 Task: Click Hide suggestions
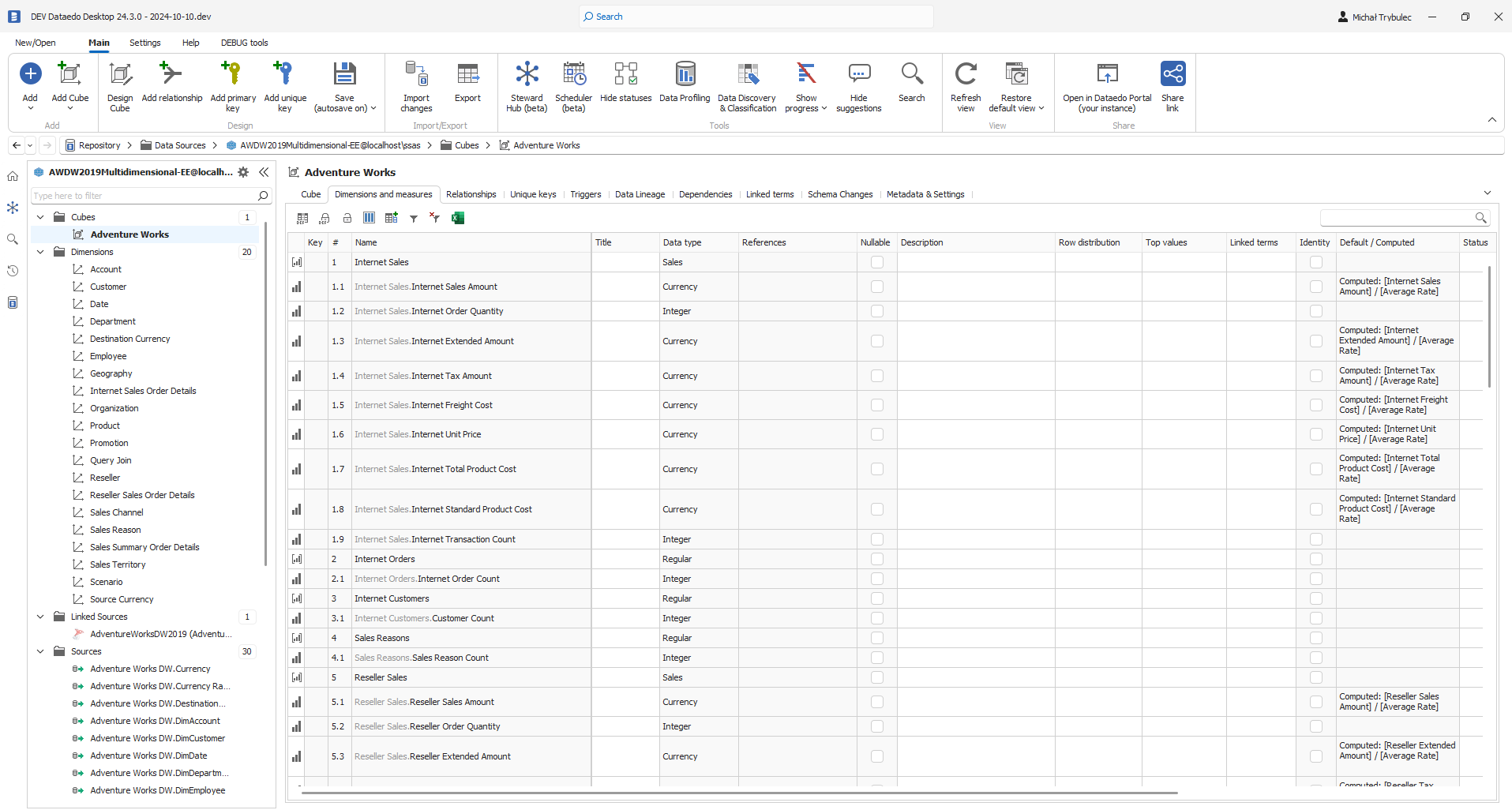pyautogui.click(x=859, y=87)
